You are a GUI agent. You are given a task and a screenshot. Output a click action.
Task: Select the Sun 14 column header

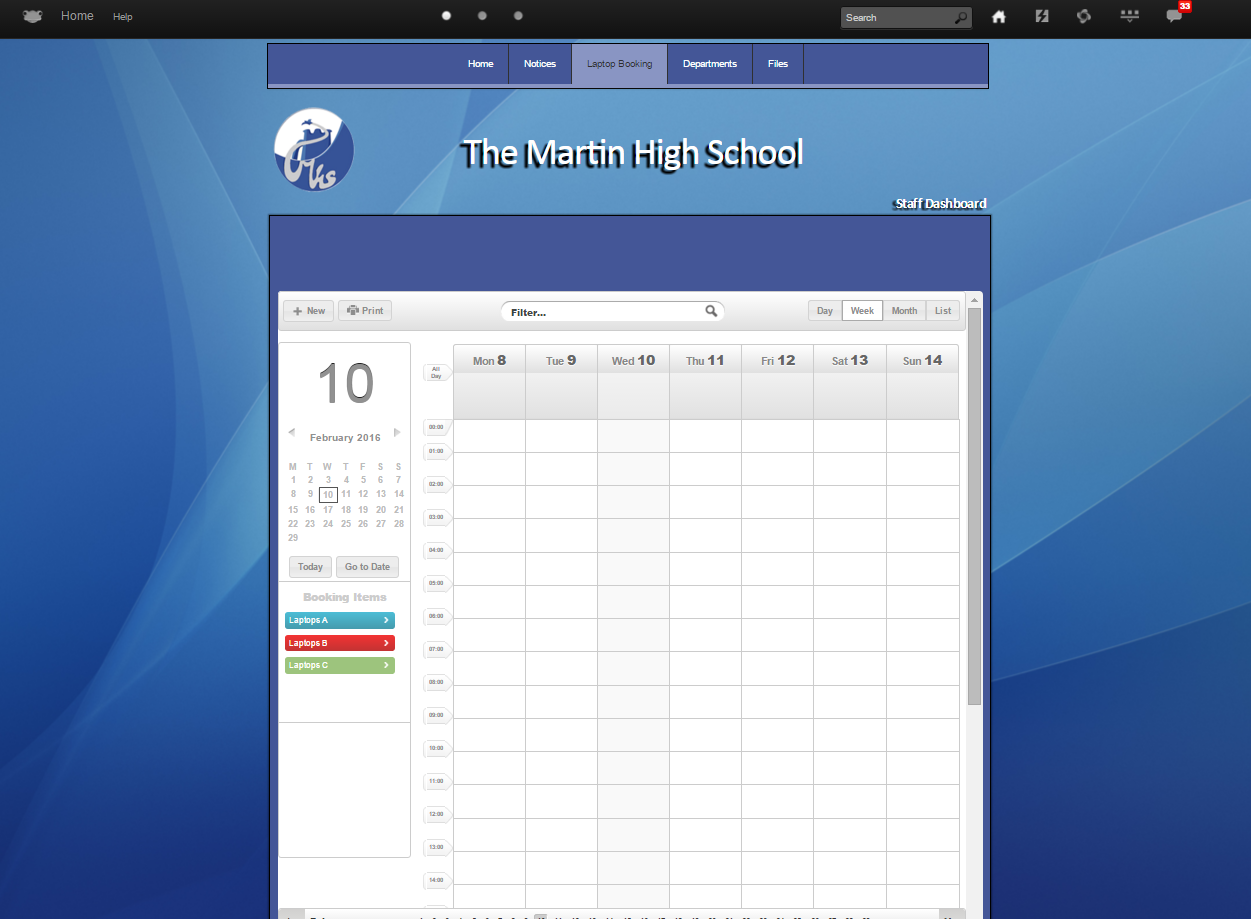coord(922,360)
